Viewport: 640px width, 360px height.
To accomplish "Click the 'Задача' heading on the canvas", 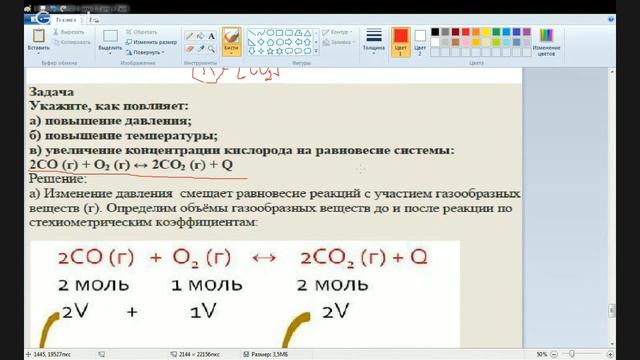I will point(51,92).
